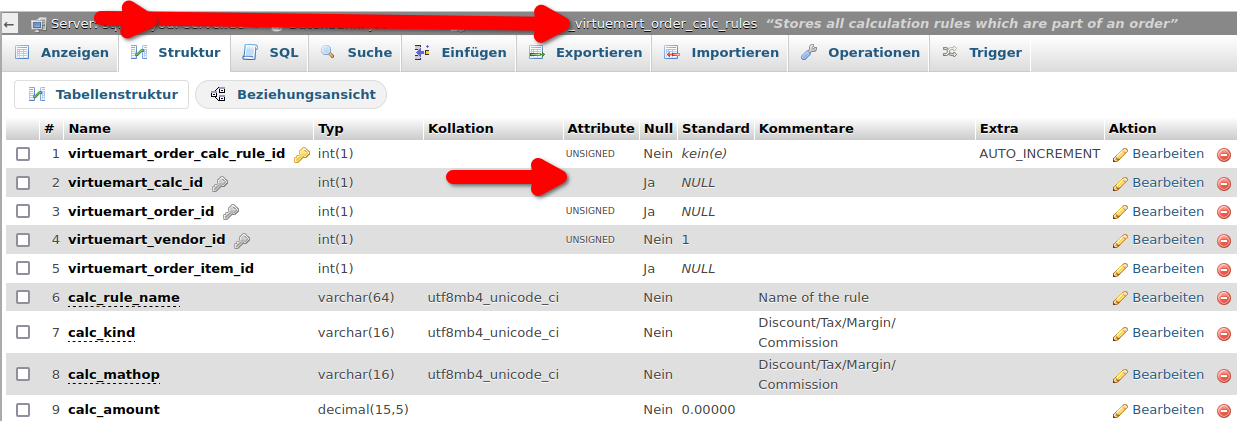1237x421 pixels.
Task: Click the pencil edit icon for calc_kind row
Action: [x=1120, y=333]
